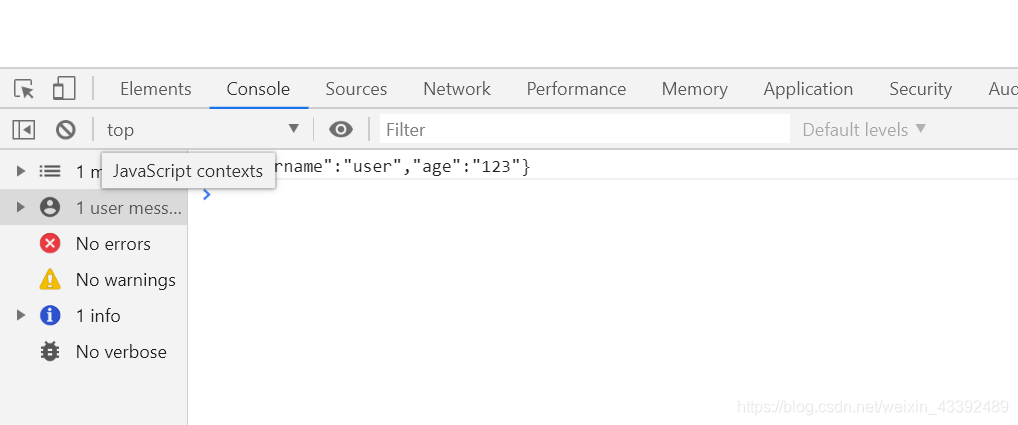Click the blue info circle icon

[x=50, y=315]
